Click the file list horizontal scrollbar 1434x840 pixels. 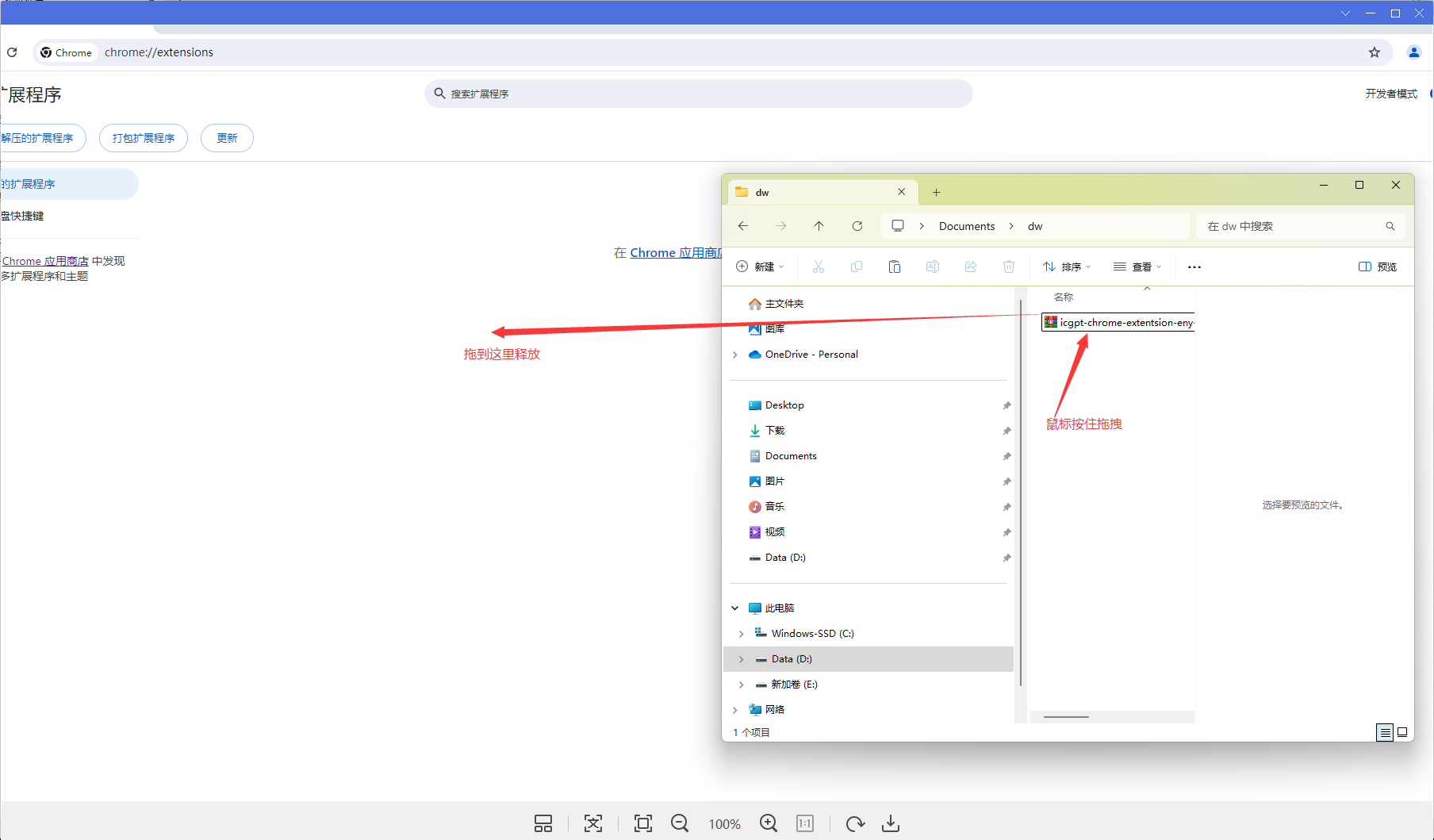(1066, 717)
